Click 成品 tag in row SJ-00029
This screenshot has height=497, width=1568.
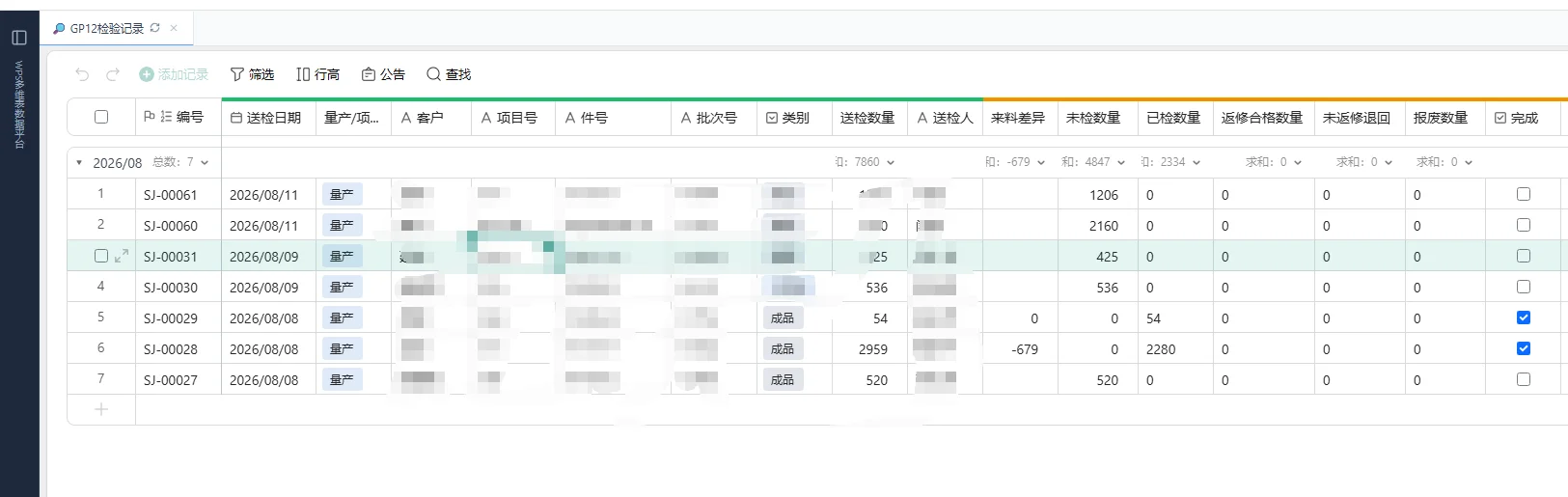click(x=783, y=318)
